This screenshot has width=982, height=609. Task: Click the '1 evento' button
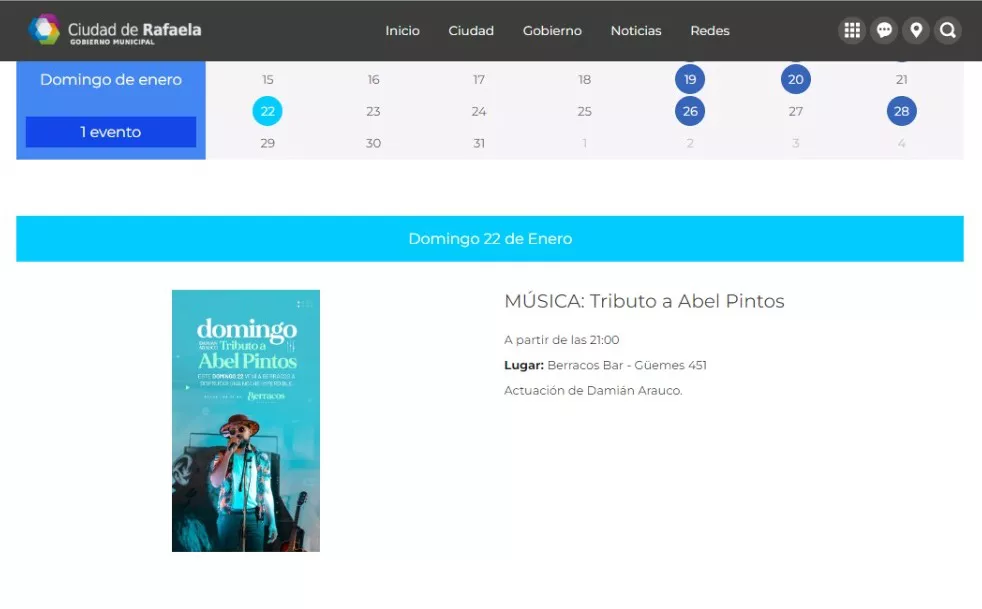click(111, 132)
